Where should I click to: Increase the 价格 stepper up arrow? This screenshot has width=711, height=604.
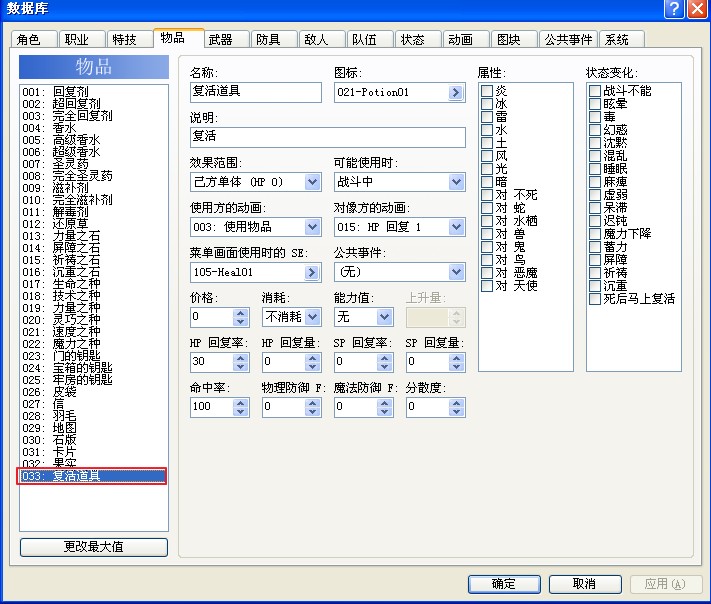tap(240, 313)
